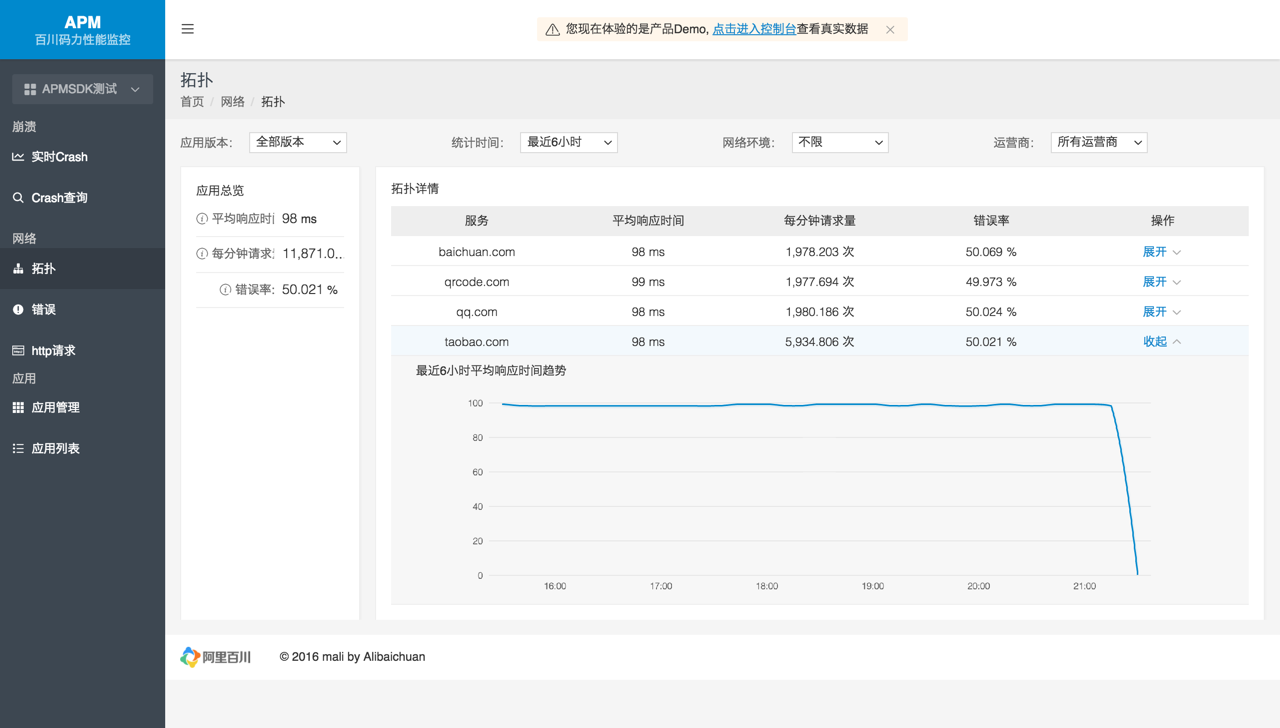The height and width of the screenshot is (728, 1280).
Task: Click the 99 ms response time cell
Action: (648, 282)
